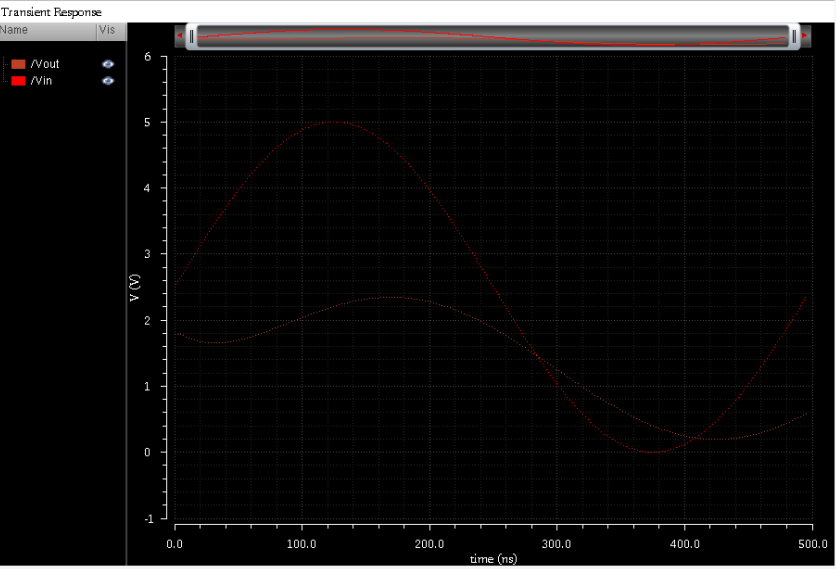Toggle visibility of the /Vin signal

click(x=108, y=80)
